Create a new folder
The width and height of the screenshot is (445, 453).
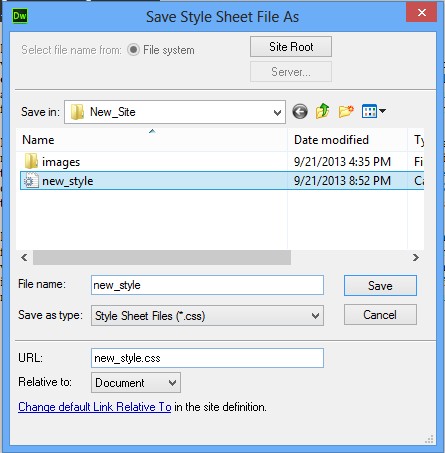346,111
